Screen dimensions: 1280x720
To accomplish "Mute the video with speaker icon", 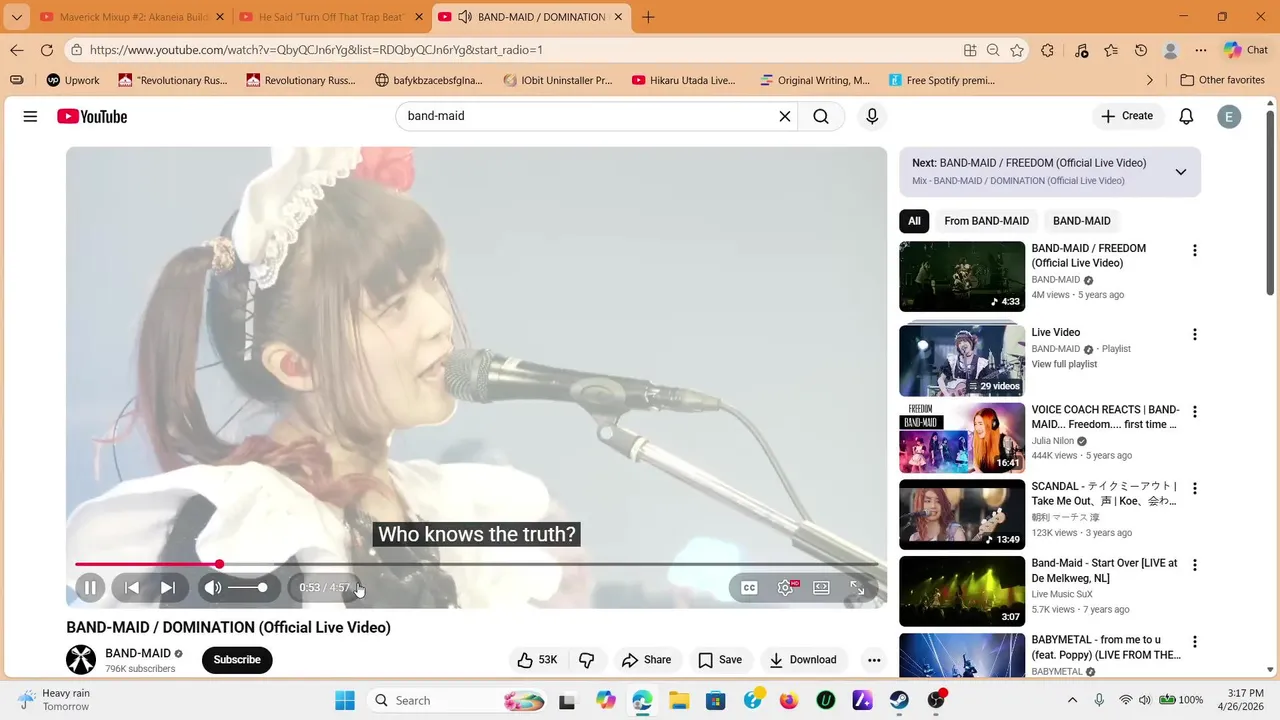I will pyautogui.click(x=213, y=588).
